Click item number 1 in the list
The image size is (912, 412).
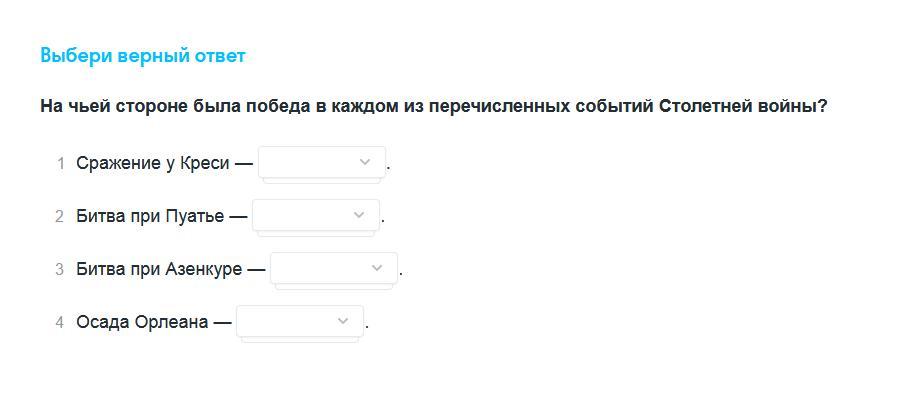click(x=60, y=163)
